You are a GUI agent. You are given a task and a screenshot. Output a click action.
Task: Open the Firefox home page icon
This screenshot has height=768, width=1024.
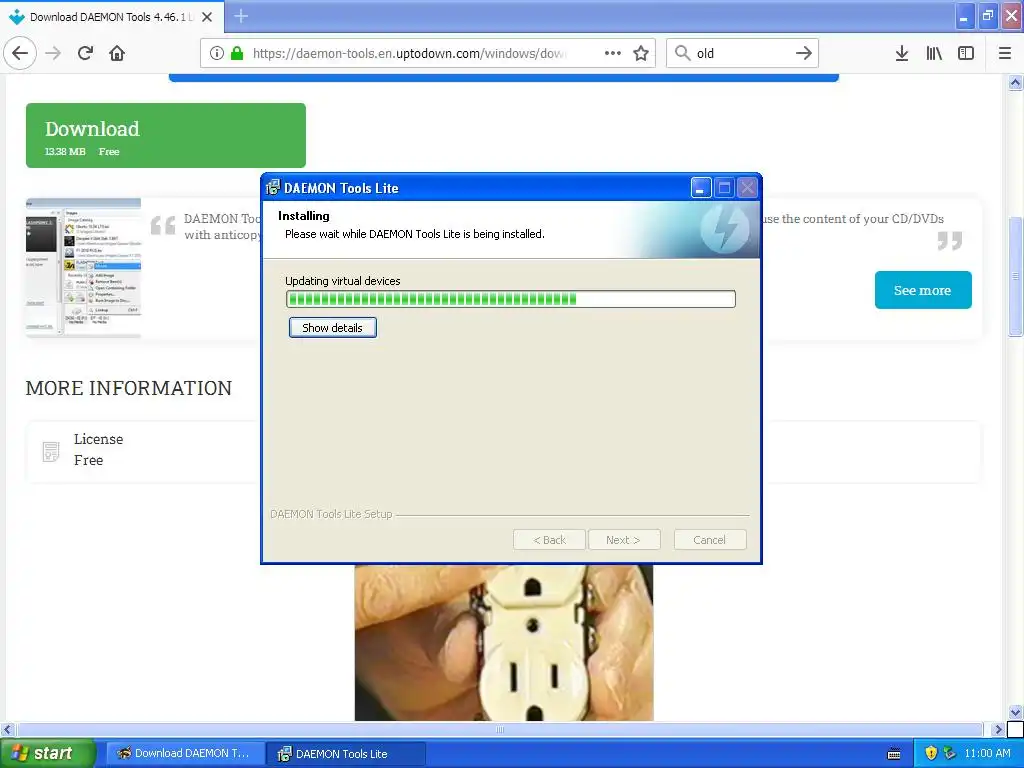(x=117, y=53)
